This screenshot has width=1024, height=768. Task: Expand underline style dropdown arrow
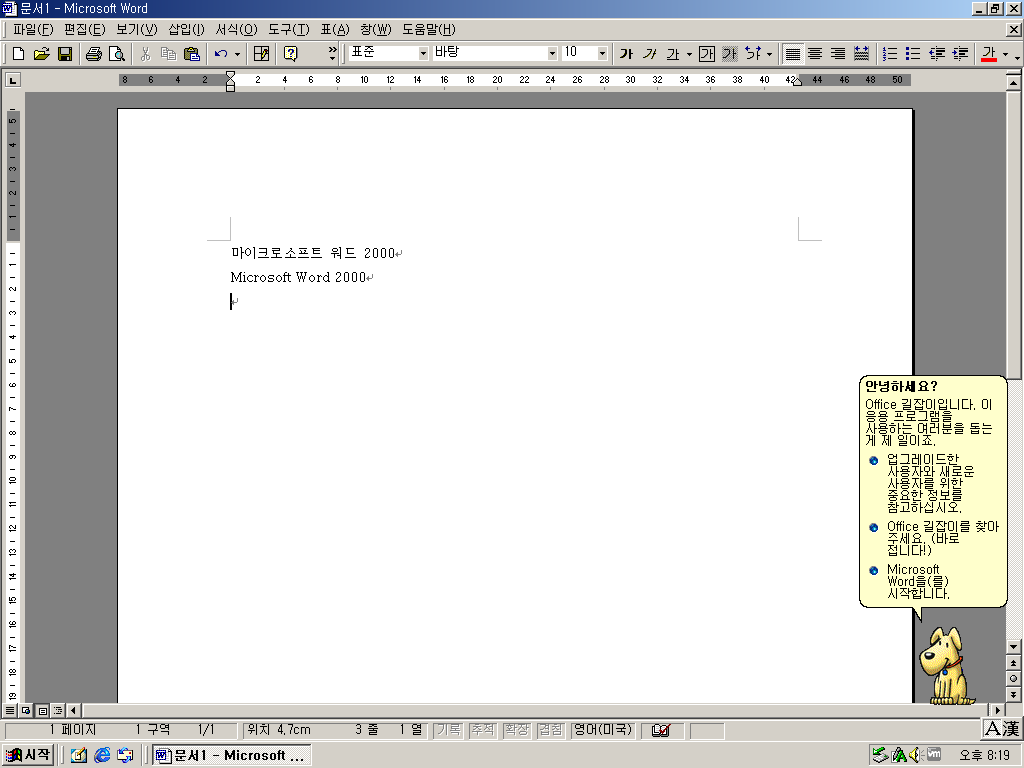tap(689, 54)
